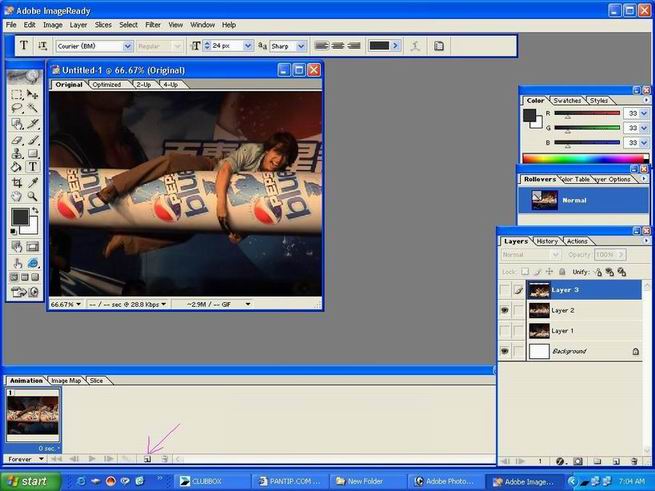Toggle right text alignment button
The height and width of the screenshot is (491, 655).
coord(353,46)
